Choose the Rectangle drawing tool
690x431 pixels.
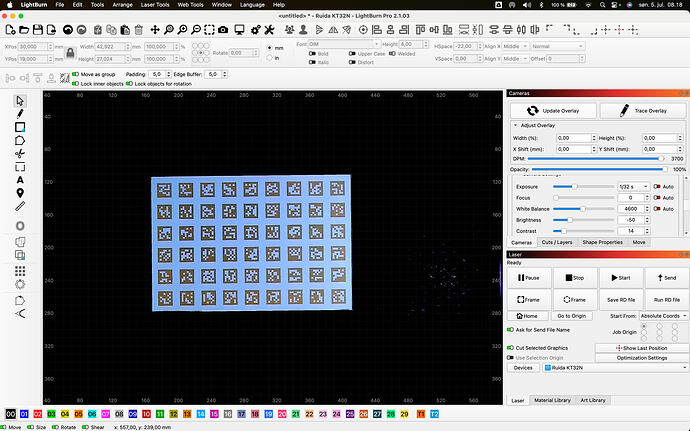coord(20,127)
